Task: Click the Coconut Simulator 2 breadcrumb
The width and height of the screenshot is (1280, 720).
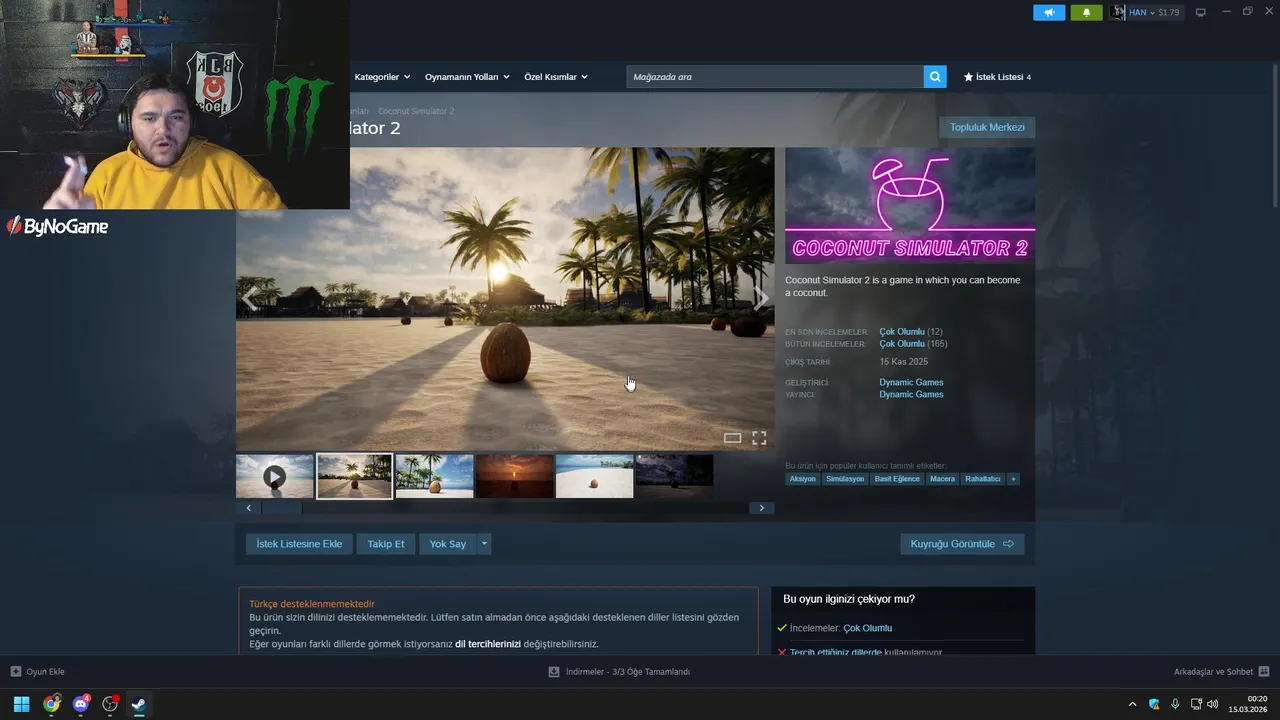Action: (x=416, y=111)
